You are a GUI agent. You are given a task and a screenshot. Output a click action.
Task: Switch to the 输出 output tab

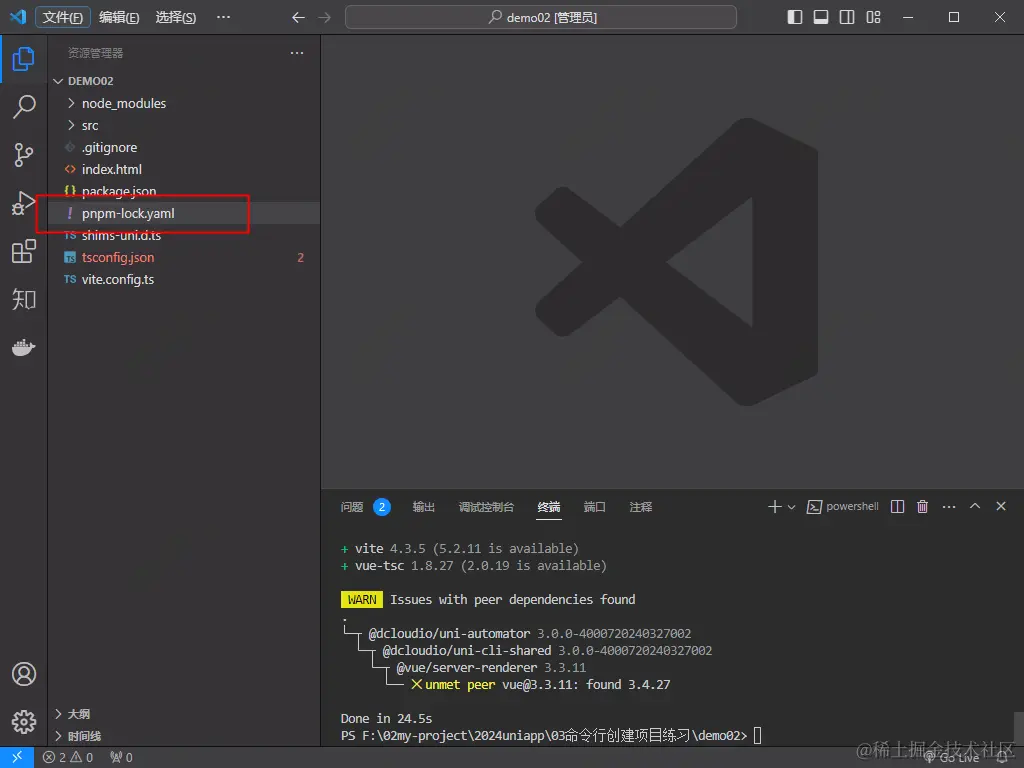[423, 507]
